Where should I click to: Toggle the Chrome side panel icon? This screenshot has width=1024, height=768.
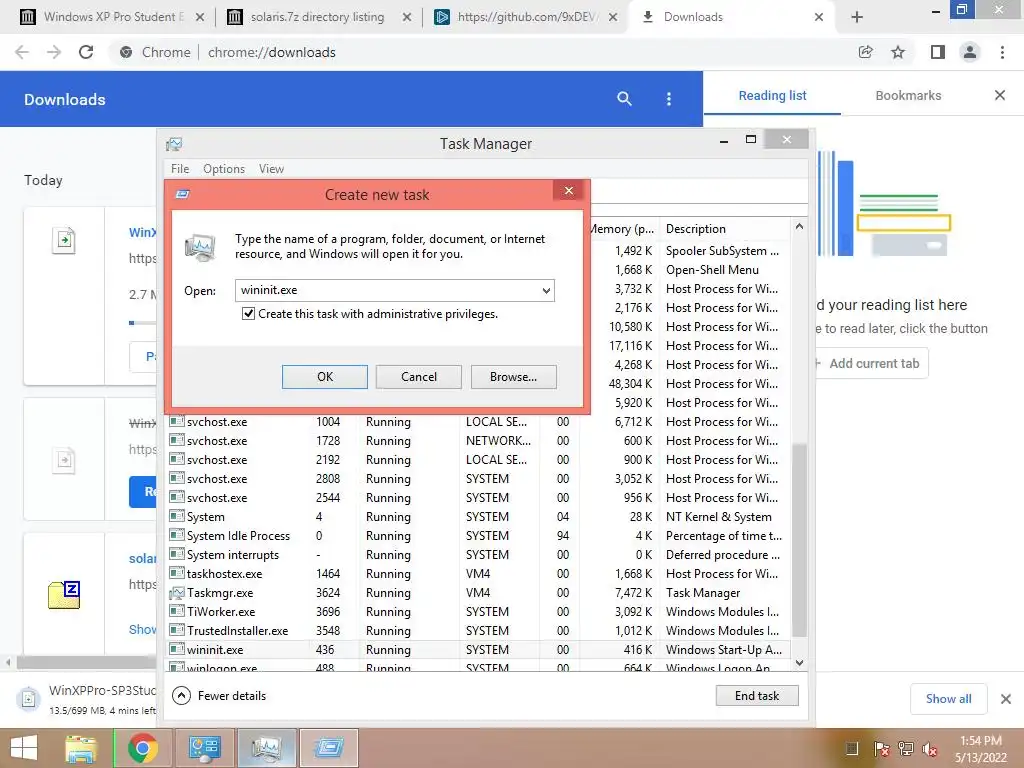click(x=938, y=52)
